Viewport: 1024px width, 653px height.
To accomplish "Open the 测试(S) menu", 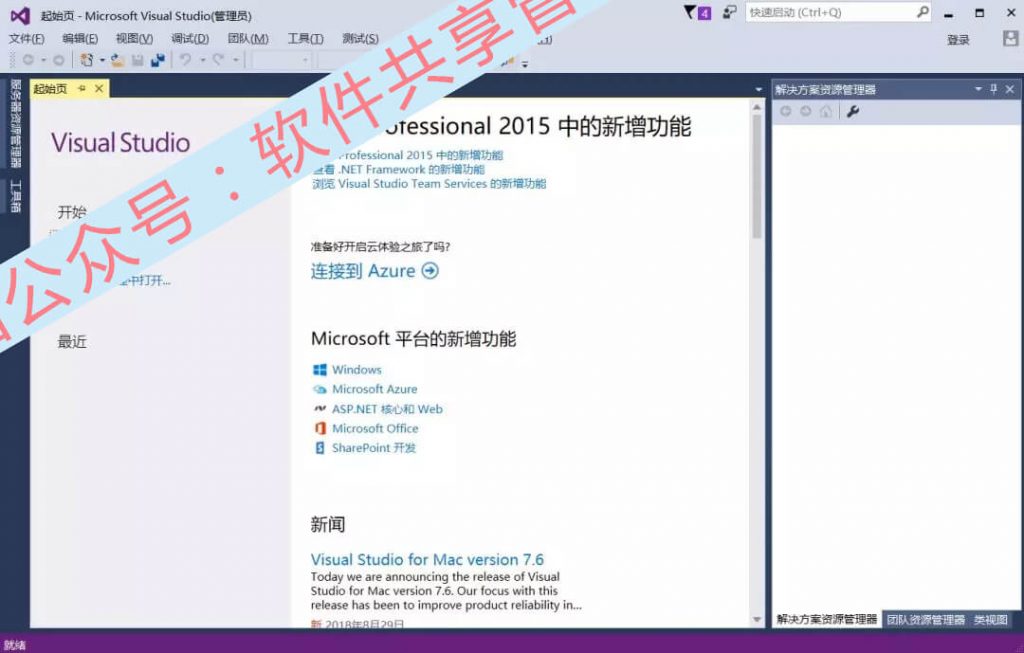I will click(360, 39).
